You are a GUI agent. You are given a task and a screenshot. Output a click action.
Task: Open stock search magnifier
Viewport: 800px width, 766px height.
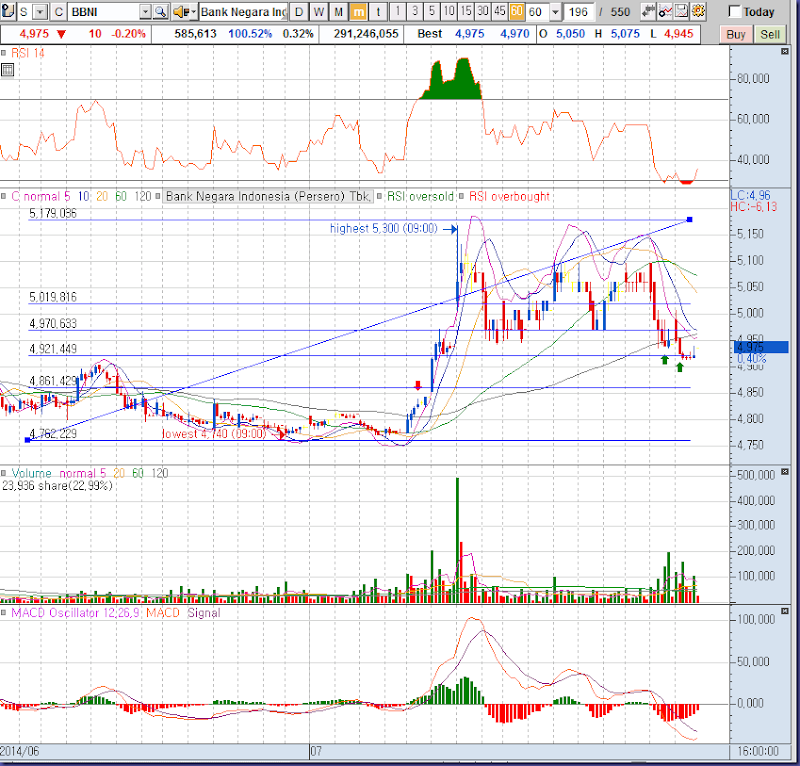pyautogui.click(x=160, y=12)
